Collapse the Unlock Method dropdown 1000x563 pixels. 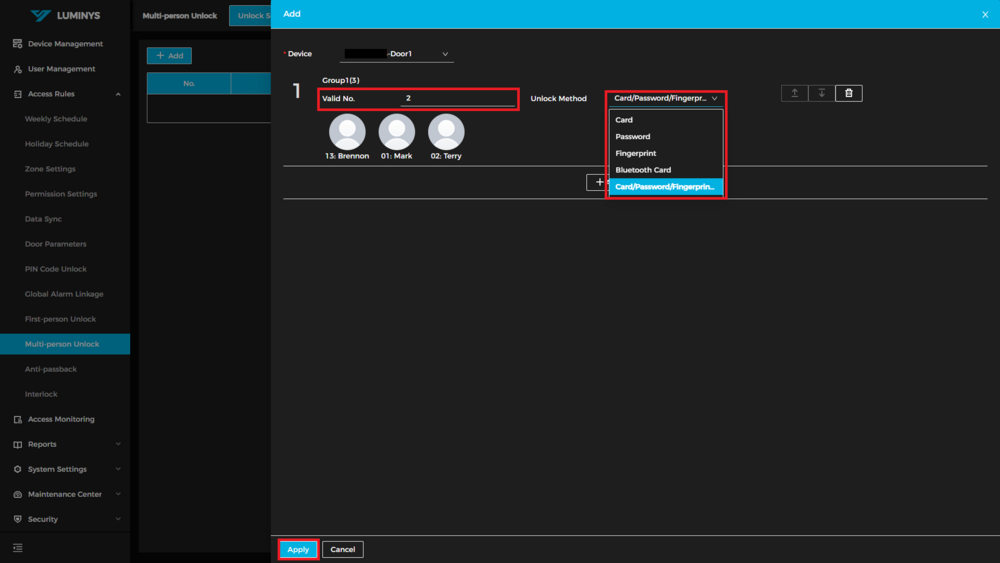coord(666,98)
